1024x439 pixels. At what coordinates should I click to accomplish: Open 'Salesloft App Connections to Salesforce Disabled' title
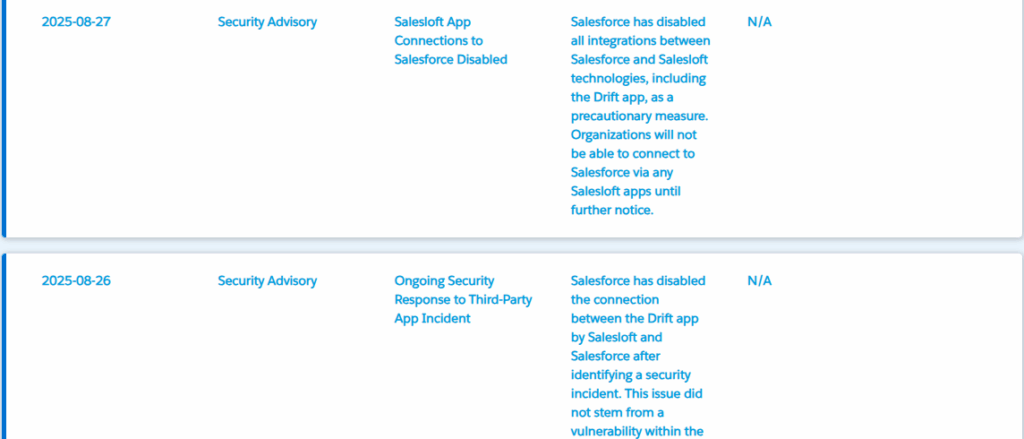[450, 41]
